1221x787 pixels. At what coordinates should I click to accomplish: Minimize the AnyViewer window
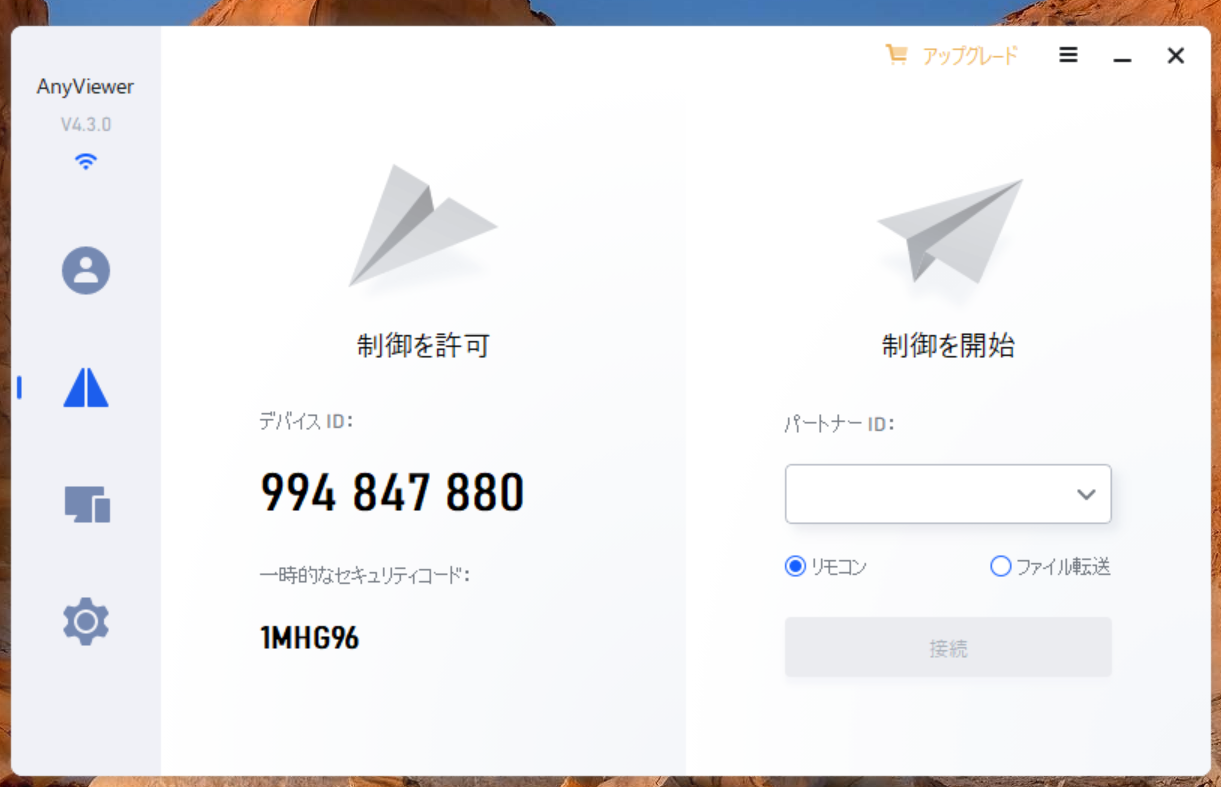pos(1122,56)
